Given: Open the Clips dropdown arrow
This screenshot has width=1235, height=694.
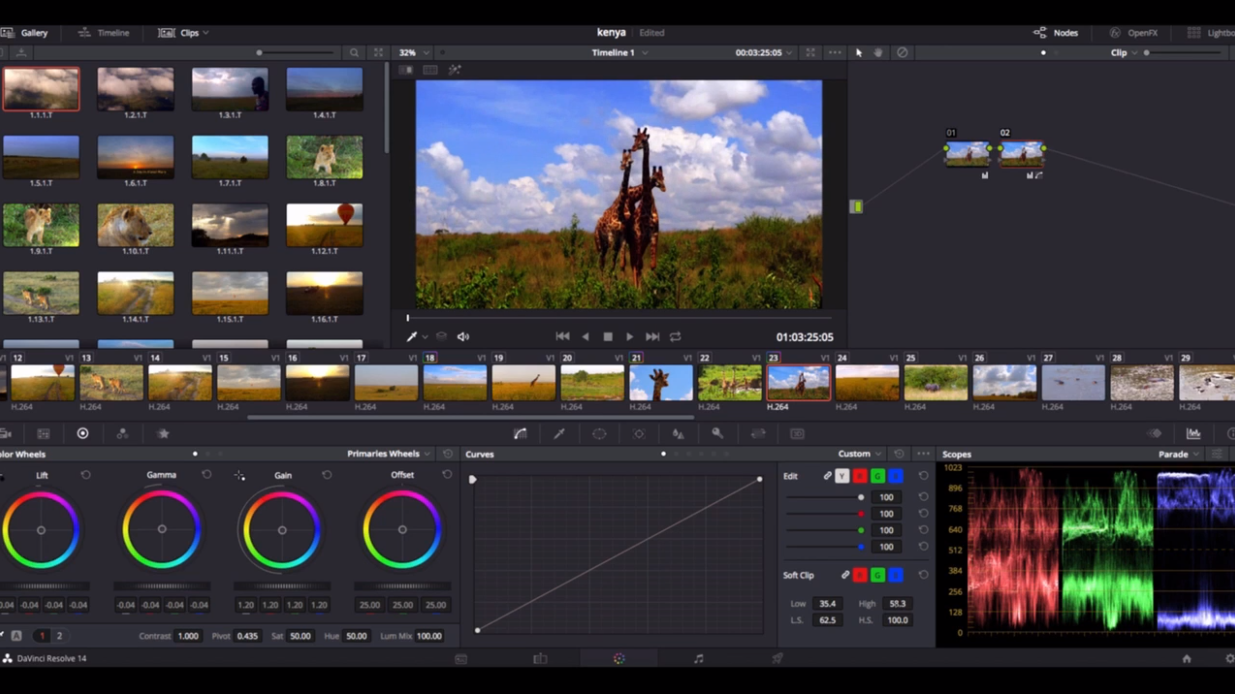Looking at the screenshot, I should coord(206,33).
